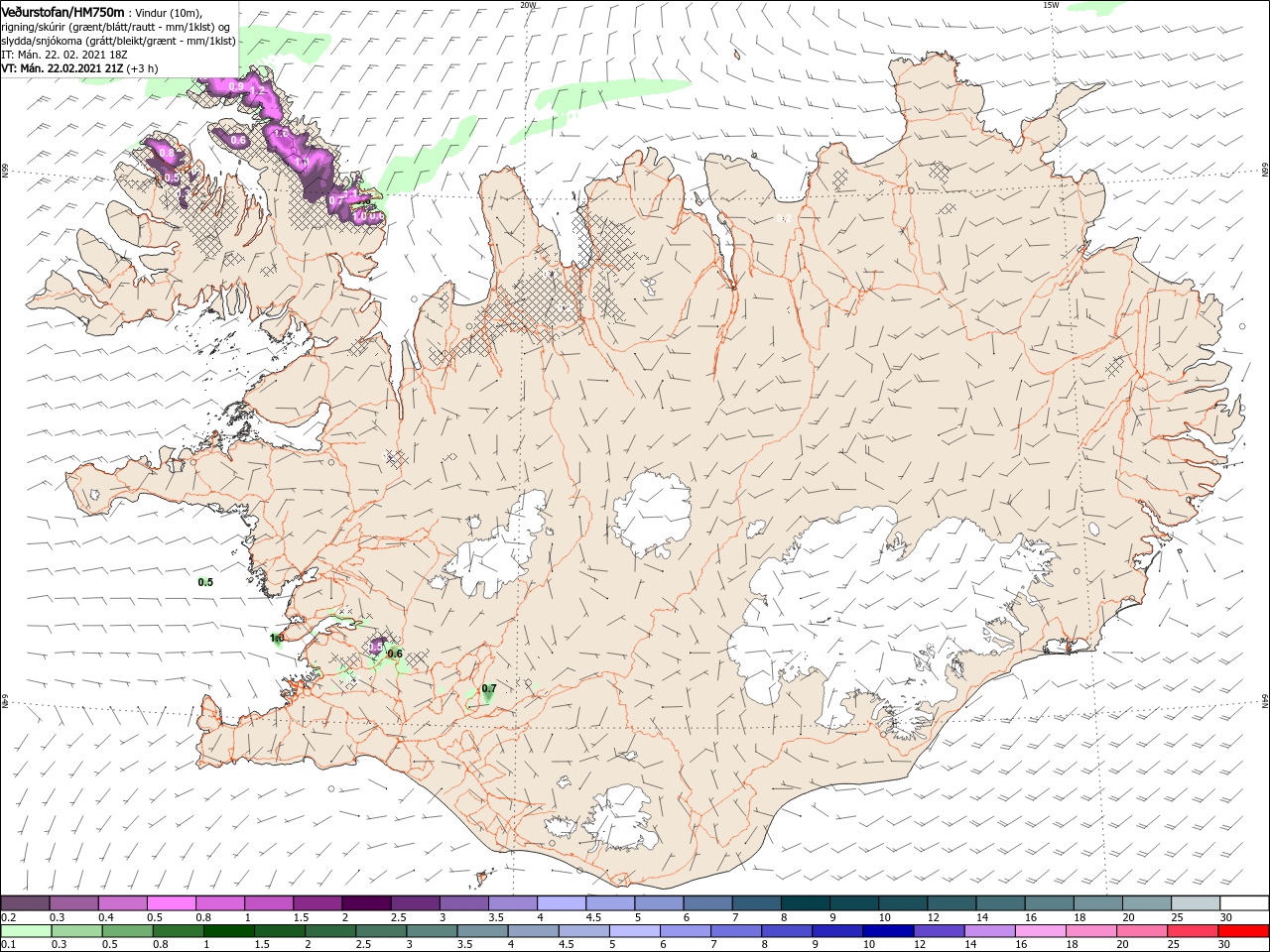This screenshot has width=1270, height=952.
Task: Click top scale dark purple swatch between 2 and 2.5
Action: tap(364, 903)
